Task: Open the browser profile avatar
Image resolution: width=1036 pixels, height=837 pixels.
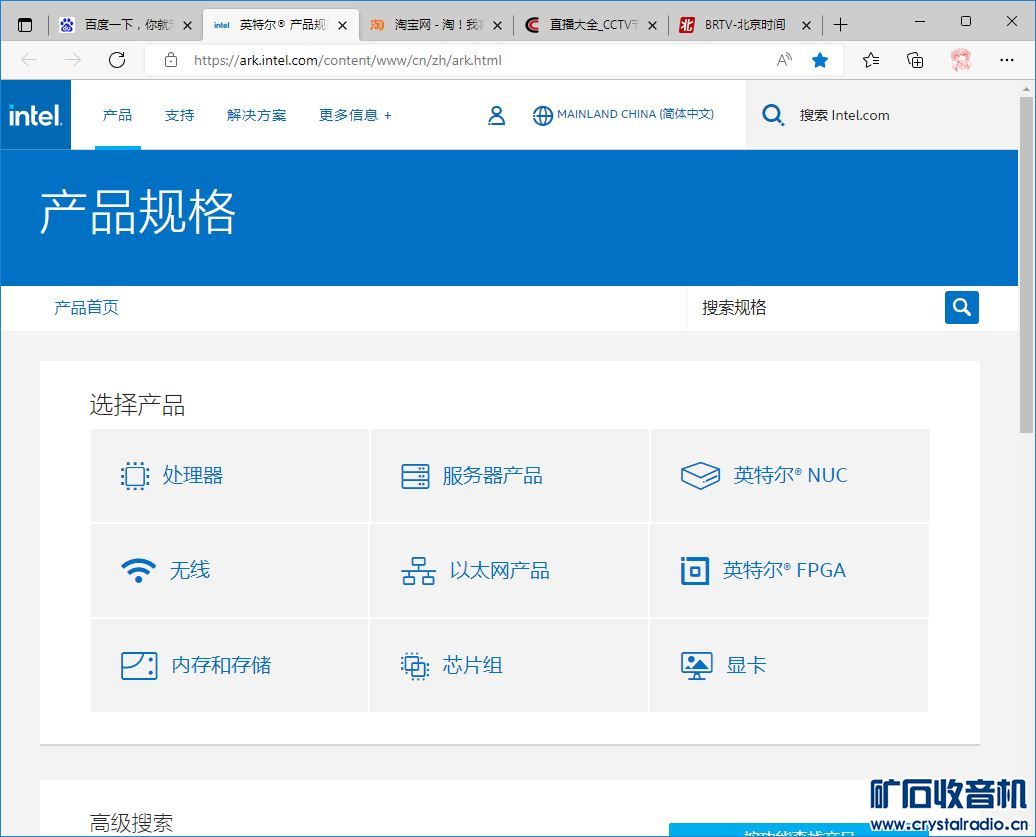Action: tap(961, 60)
